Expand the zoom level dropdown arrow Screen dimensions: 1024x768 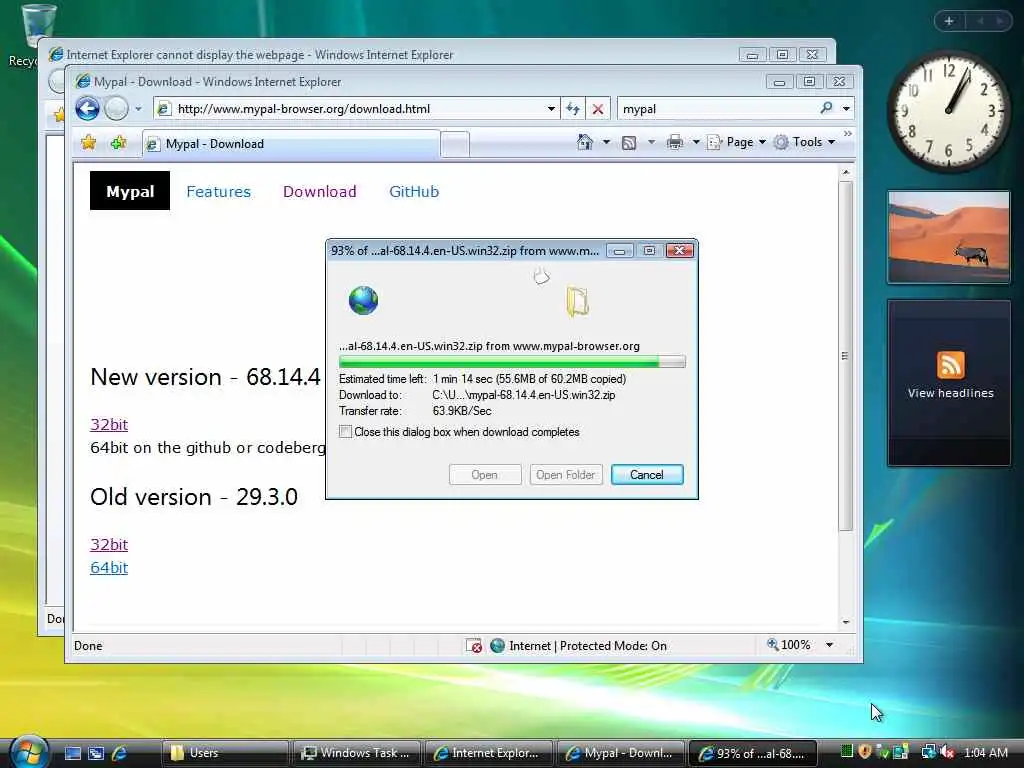[x=829, y=645]
